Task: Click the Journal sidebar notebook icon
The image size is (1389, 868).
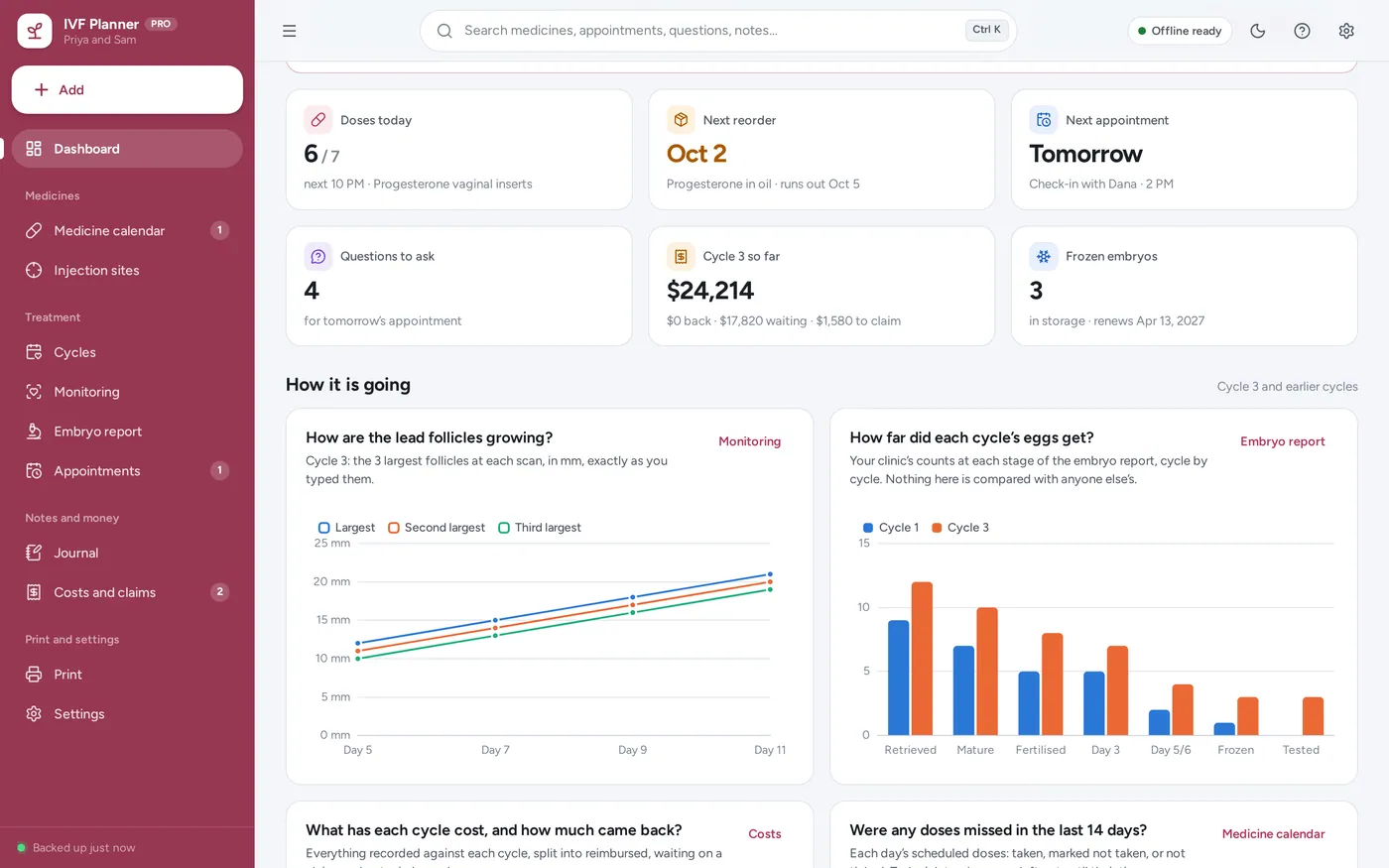Action: tap(34, 553)
